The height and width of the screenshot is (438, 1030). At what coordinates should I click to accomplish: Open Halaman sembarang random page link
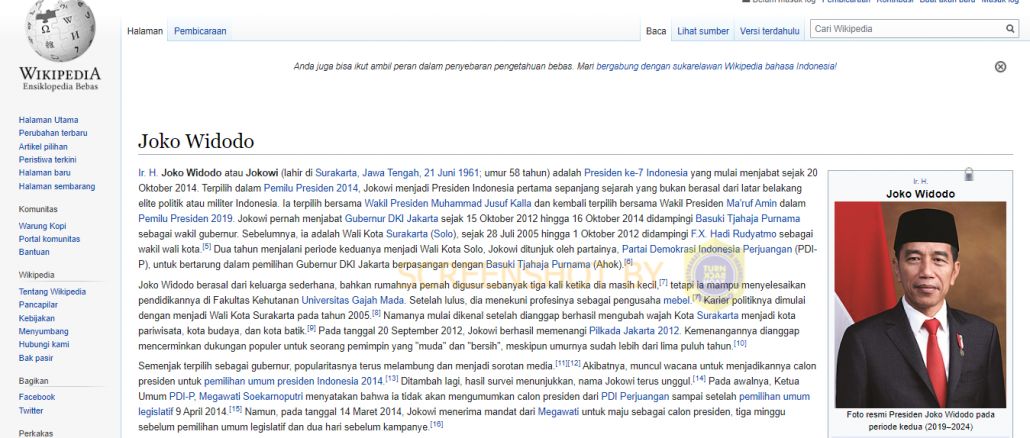[x=56, y=186]
